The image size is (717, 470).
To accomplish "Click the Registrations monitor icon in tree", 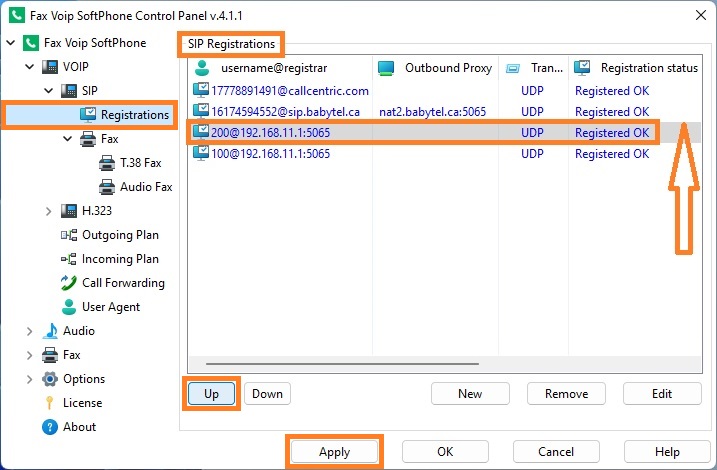I will [88, 114].
